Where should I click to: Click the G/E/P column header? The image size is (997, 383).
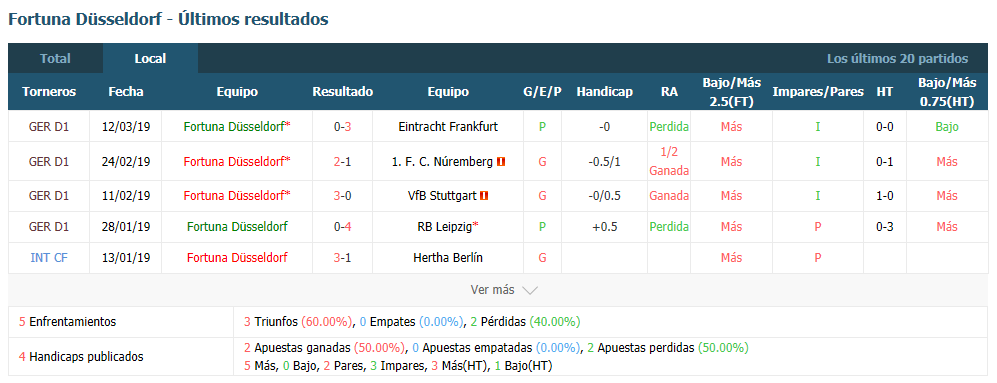[x=542, y=92]
